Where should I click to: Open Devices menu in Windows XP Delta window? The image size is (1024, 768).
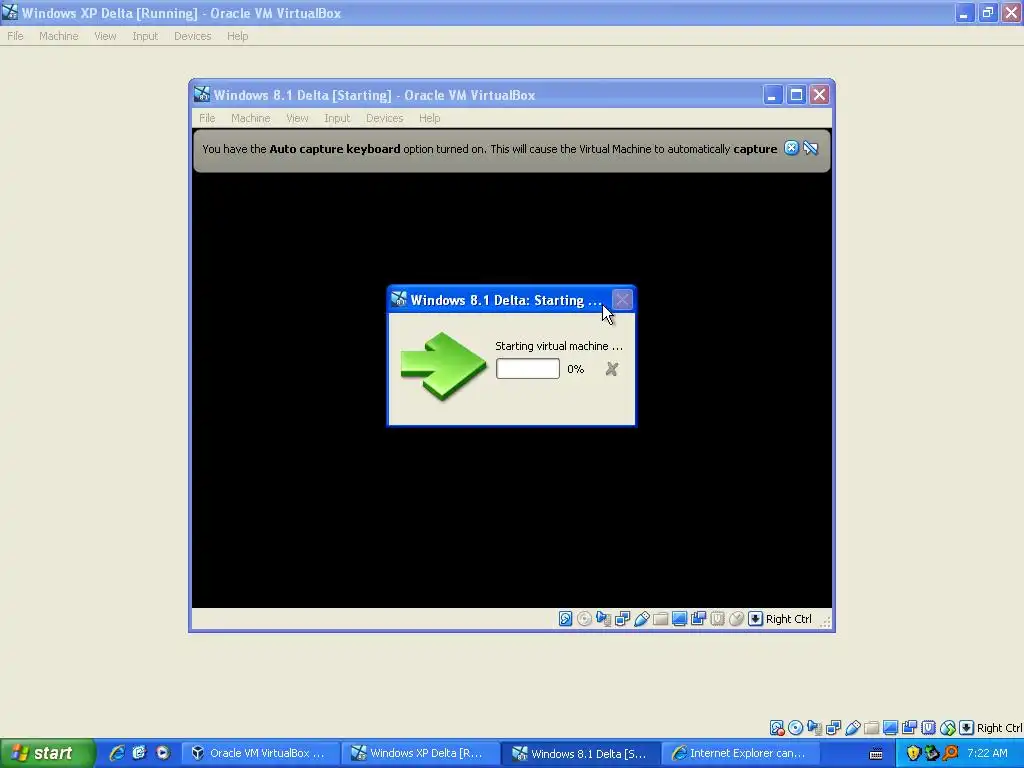click(x=192, y=36)
